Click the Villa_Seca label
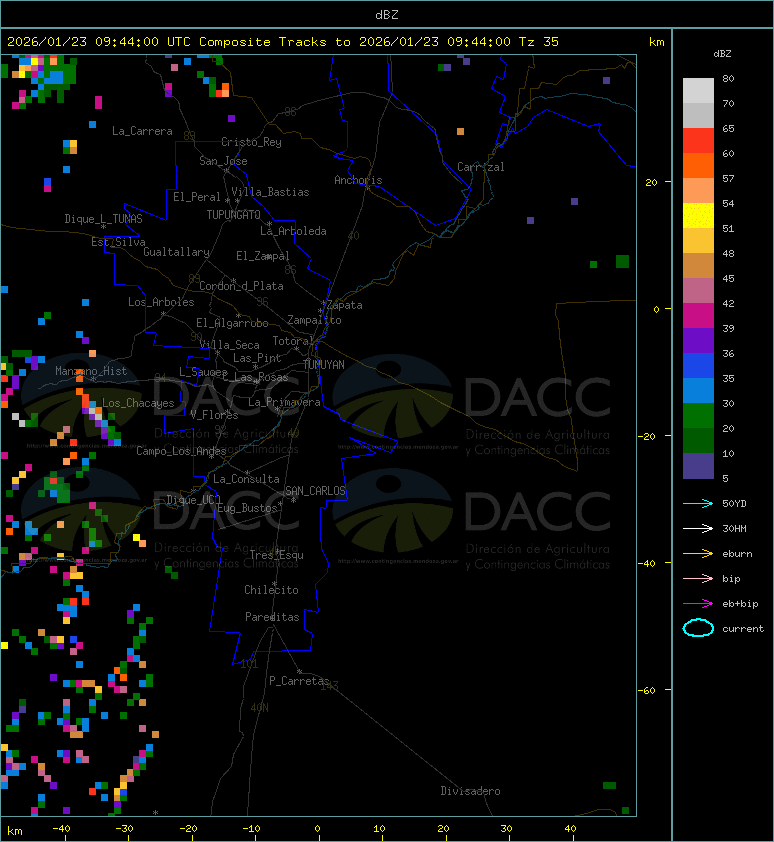 pyautogui.click(x=229, y=345)
